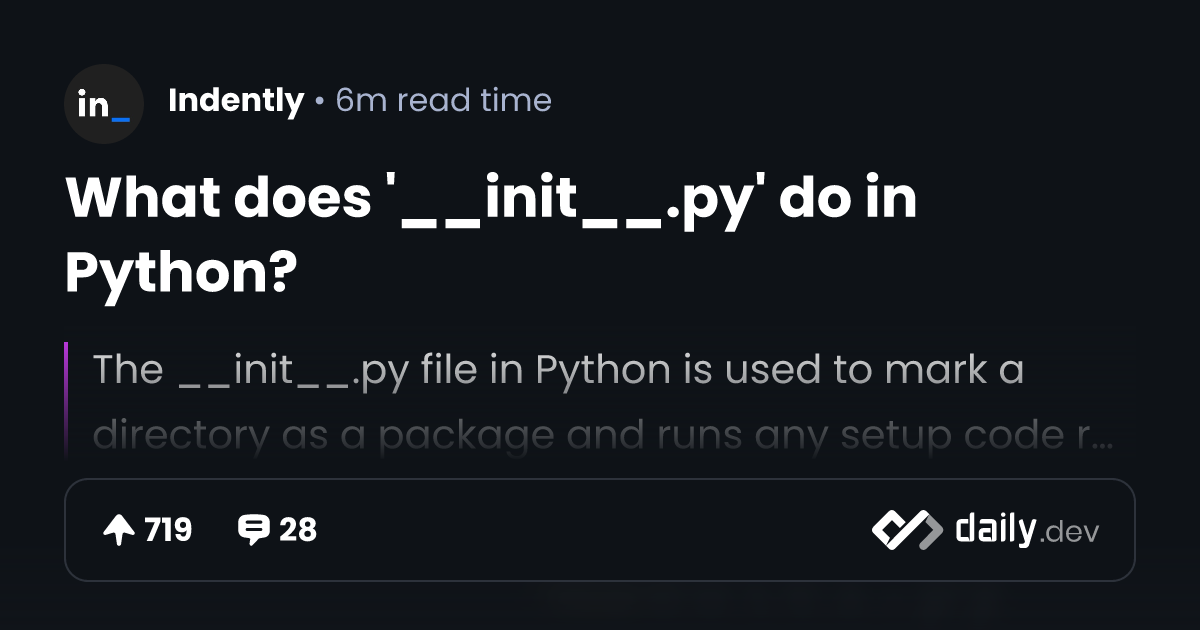Click the daily.dev diamond logo icon
The width and height of the screenshot is (1200, 630).
tap(906, 530)
